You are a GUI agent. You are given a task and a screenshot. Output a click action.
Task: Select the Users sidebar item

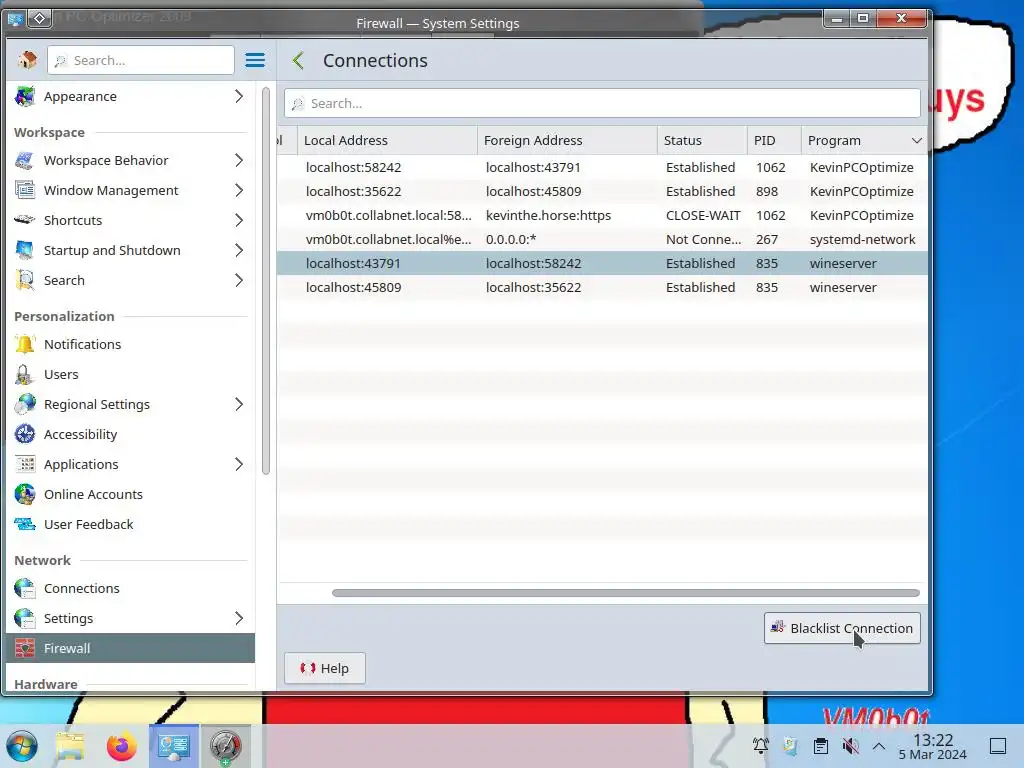pyautogui.click(x=131, y=374)
